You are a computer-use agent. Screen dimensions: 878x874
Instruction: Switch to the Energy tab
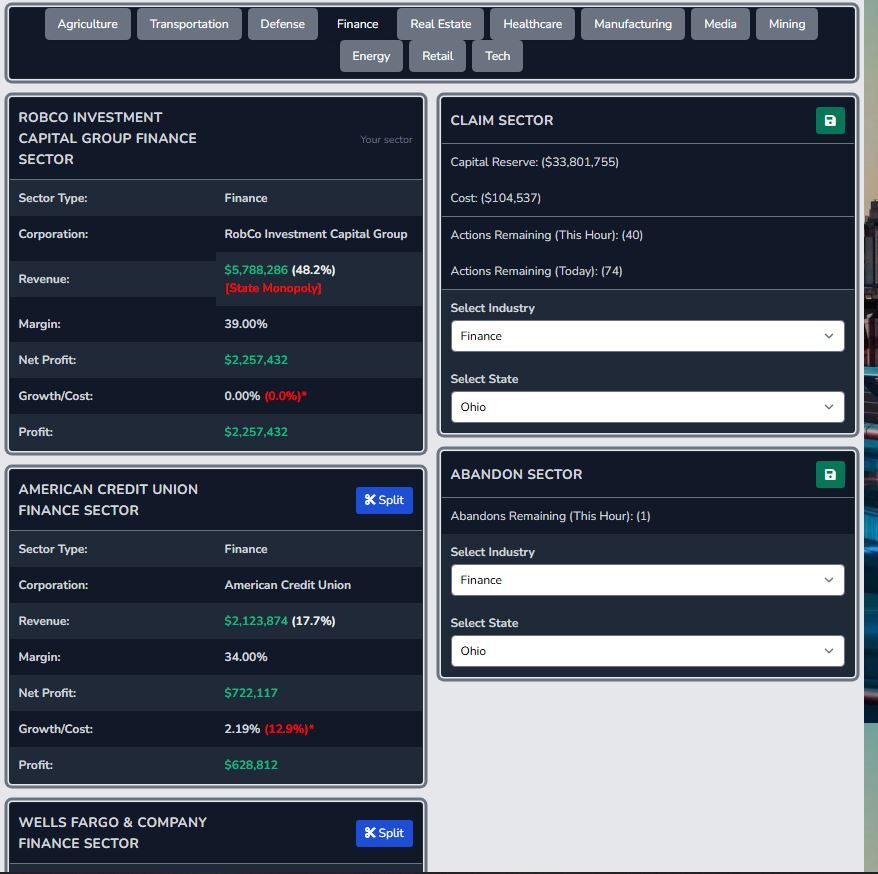coord(371,56)
